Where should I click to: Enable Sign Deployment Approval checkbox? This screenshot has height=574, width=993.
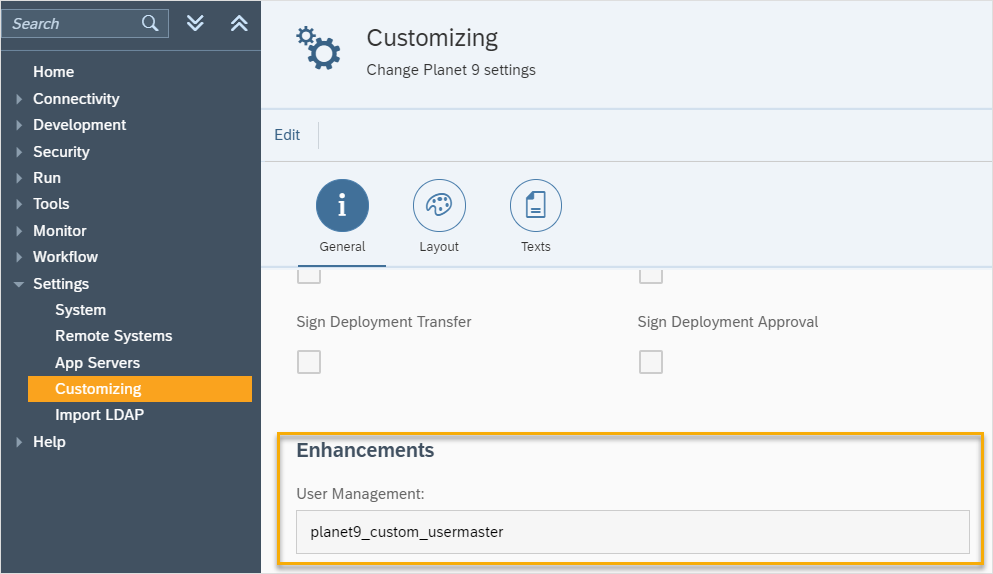651,362
